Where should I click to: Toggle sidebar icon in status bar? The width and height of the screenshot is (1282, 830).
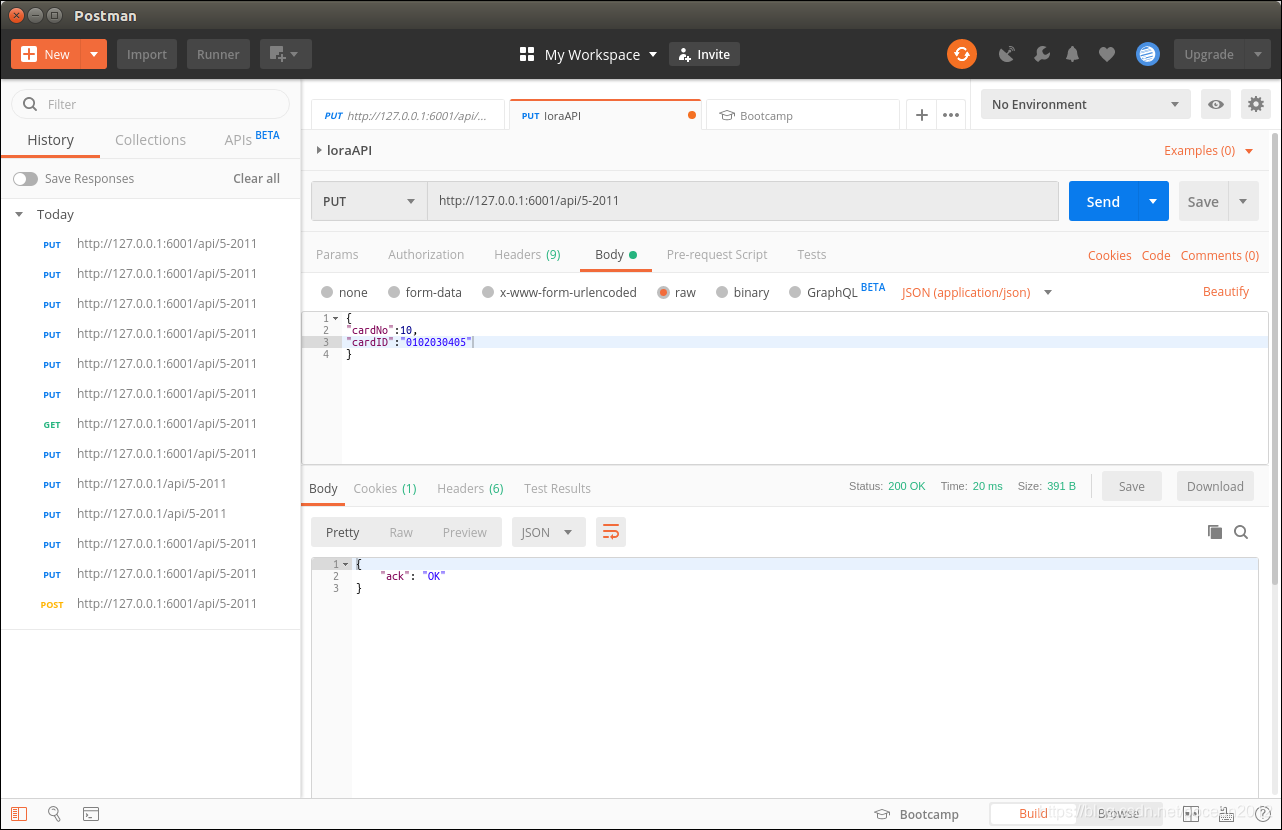[x=20, y=814]
